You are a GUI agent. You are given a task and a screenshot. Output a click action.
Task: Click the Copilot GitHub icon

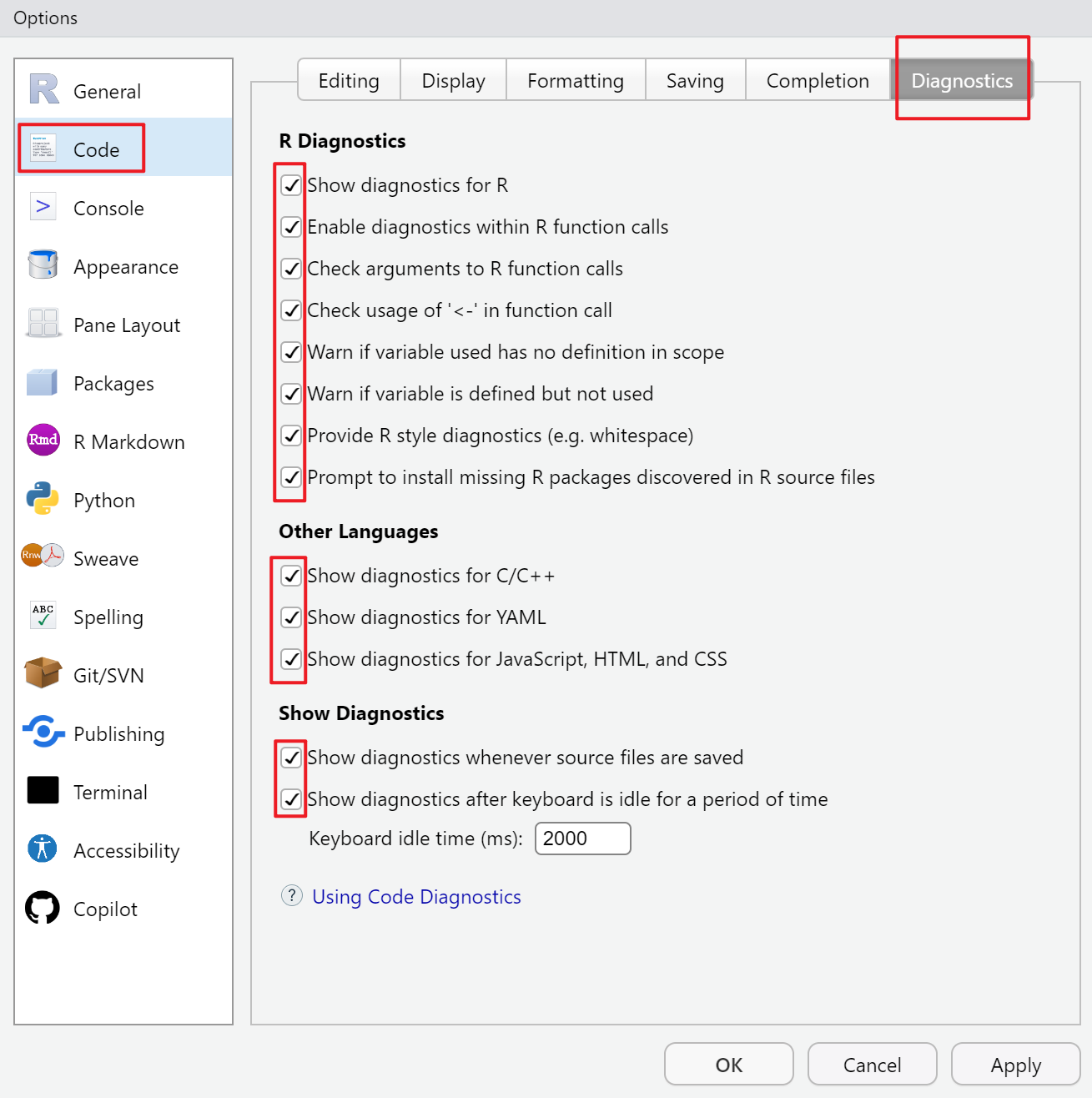[x=43, y=908]
